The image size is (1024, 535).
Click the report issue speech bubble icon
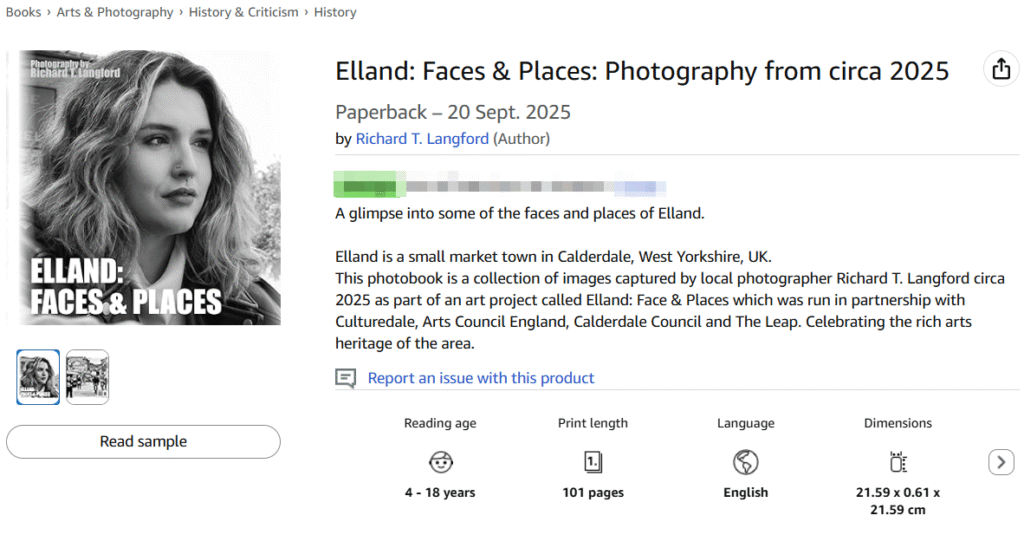(x=346, y=378)
